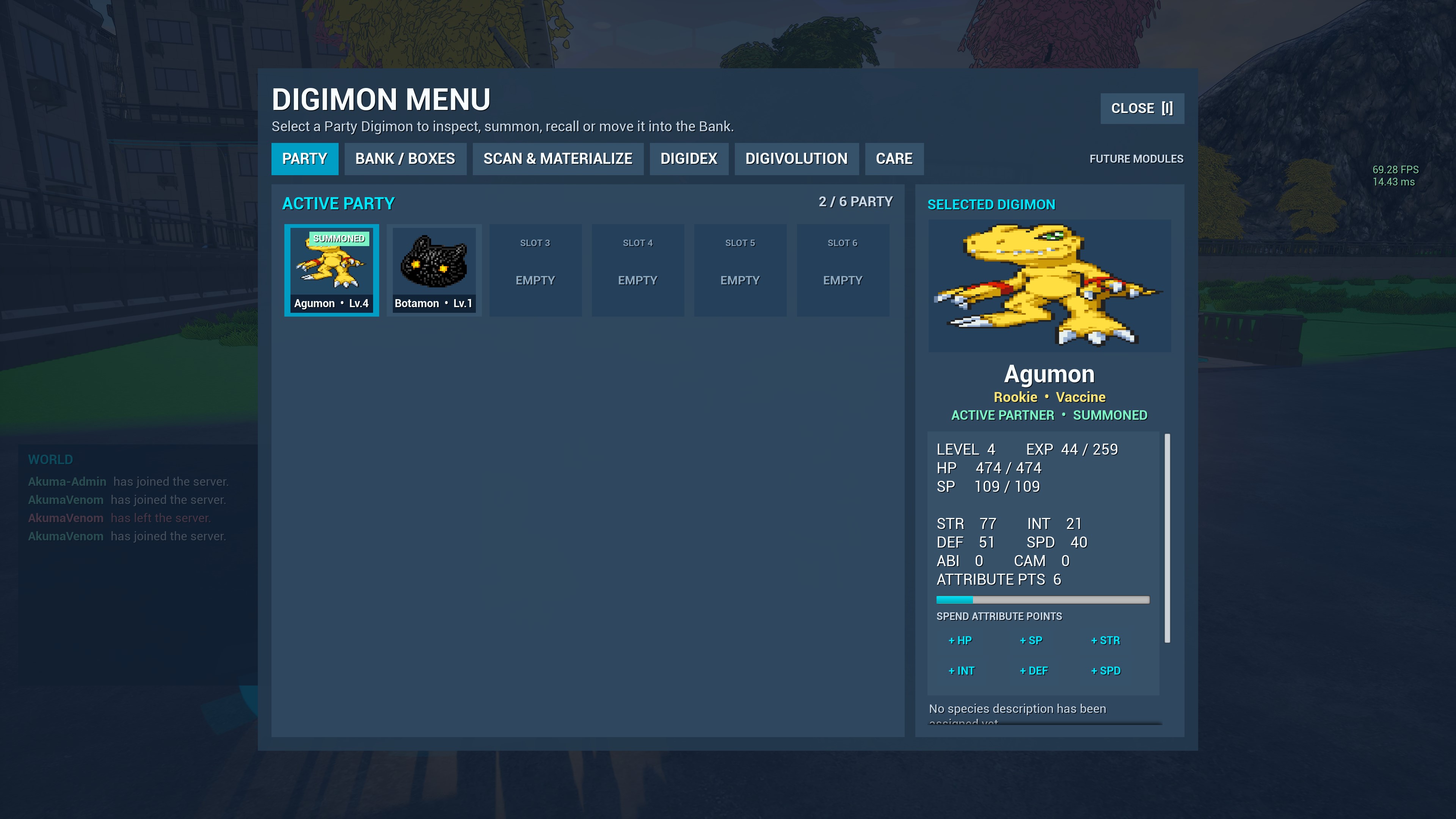This screenshot has width=1456, height=819.
Task: Click the 'HP 474 / 474' stat line
Action: [988, 468]
